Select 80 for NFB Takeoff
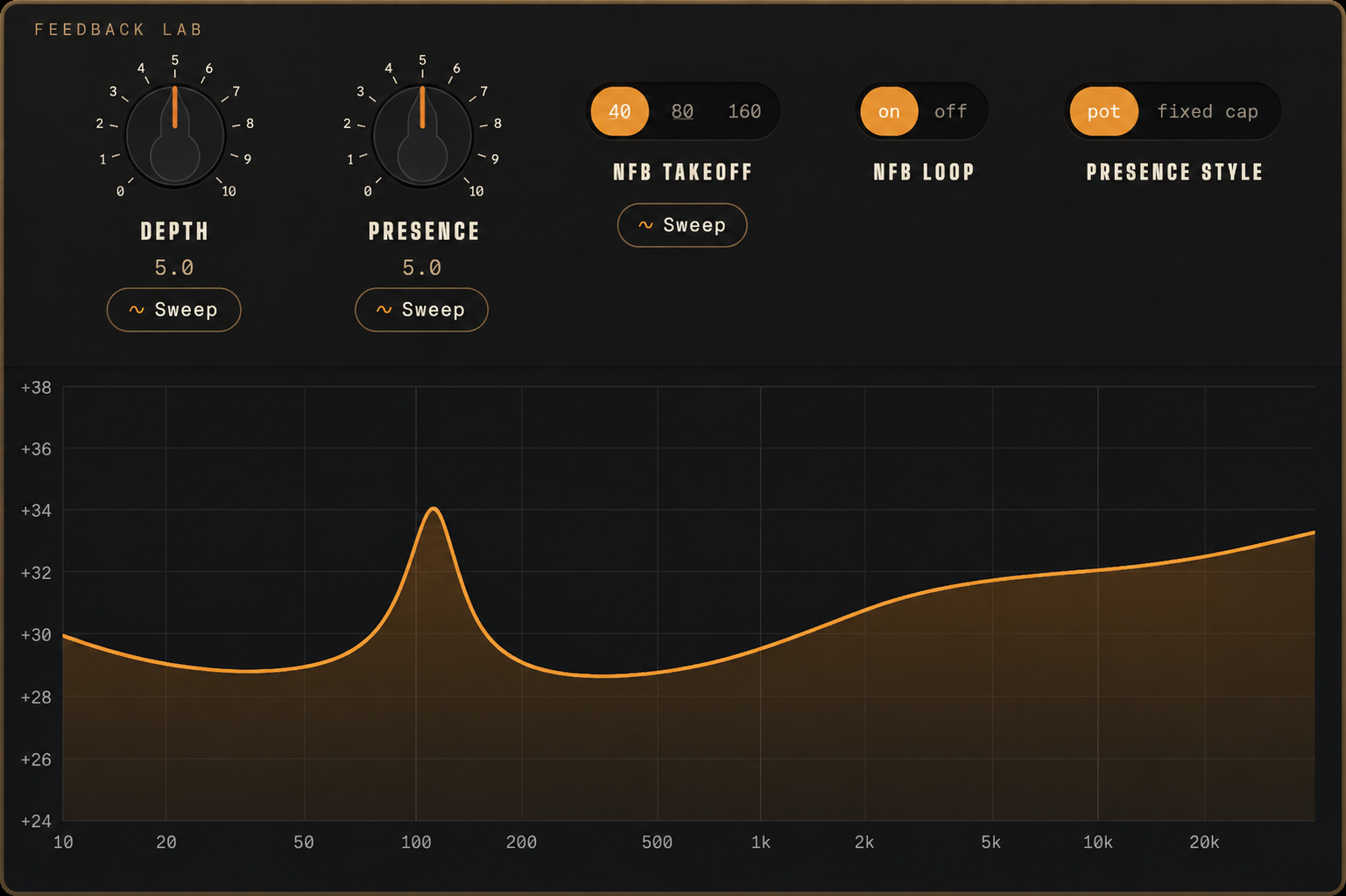This screenshot has width=1346, height=896. tap(682, 111)
